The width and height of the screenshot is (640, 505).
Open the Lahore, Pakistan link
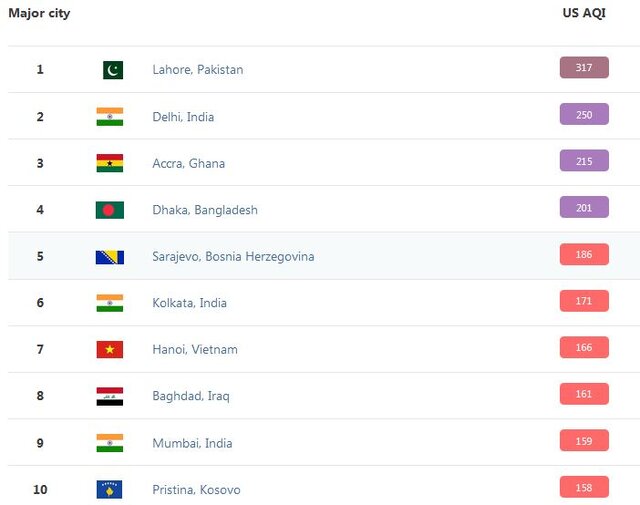point(197,70)
